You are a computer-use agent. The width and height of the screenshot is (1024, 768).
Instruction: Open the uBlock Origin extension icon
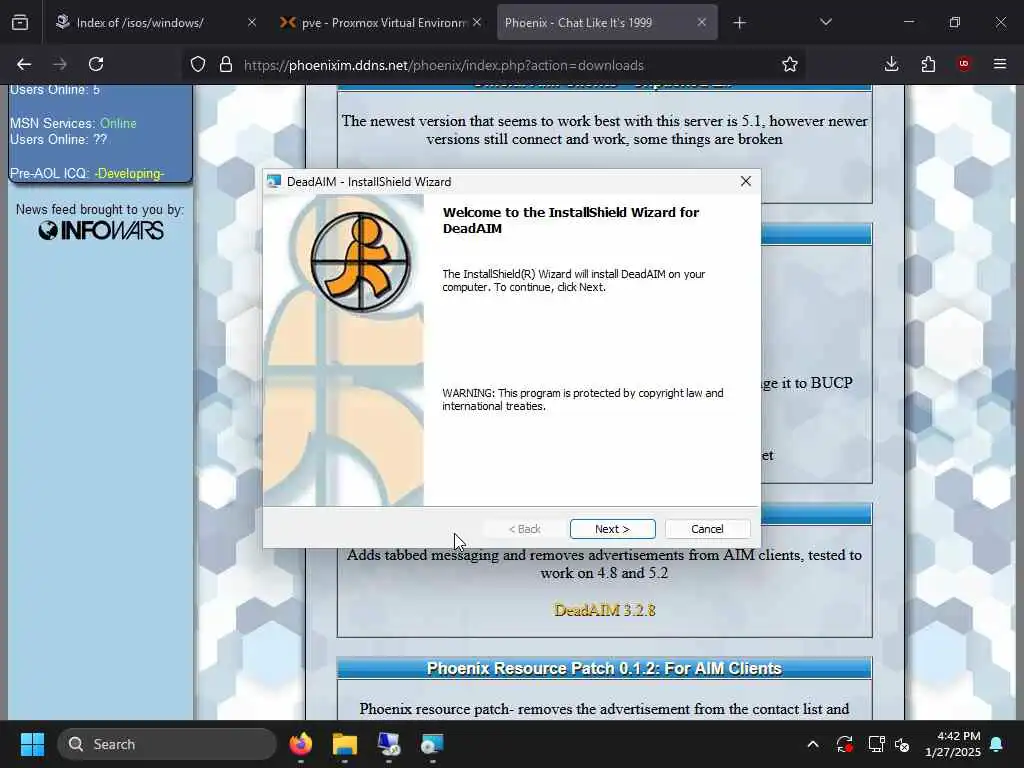click(x=964, y=64)
